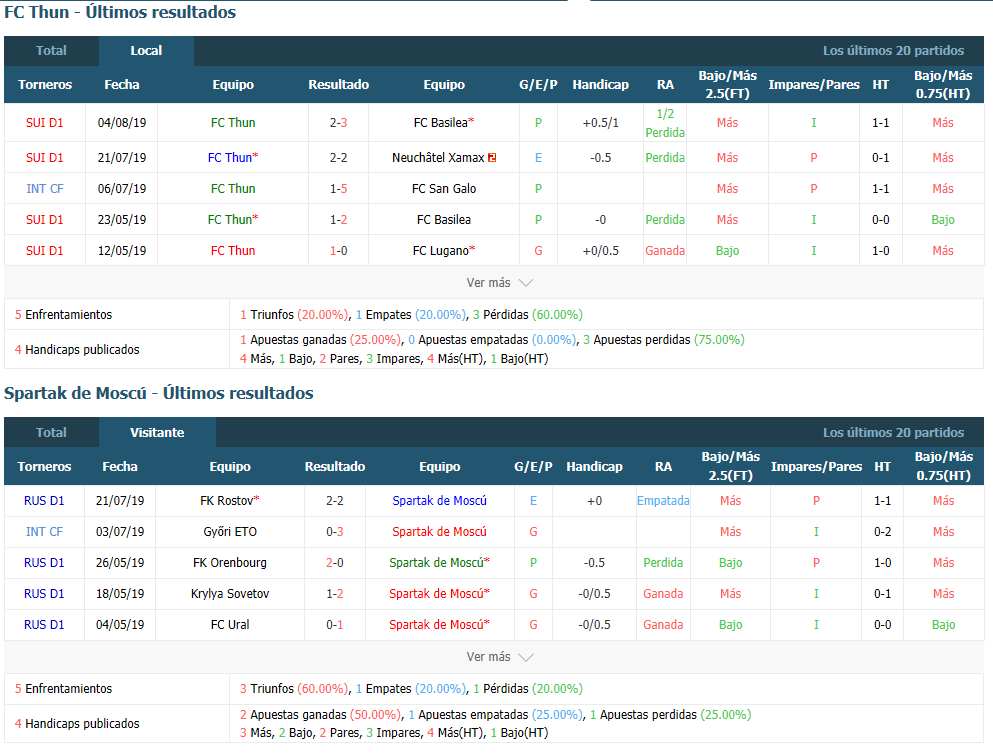
Task: Click half-time score 0-2 in Győri ETO row
Action: point(883,532)
